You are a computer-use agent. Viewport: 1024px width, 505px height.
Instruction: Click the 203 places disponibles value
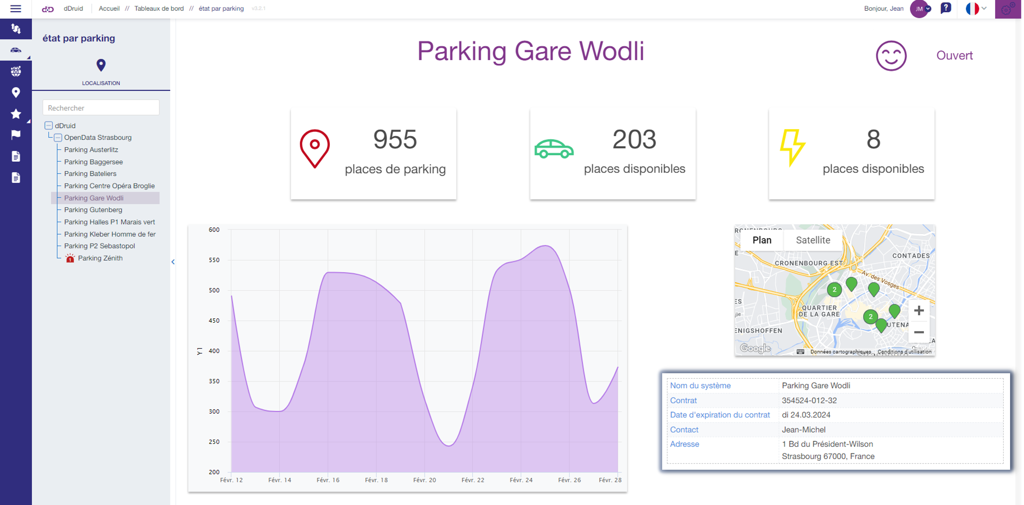click(x=634, y=139)
